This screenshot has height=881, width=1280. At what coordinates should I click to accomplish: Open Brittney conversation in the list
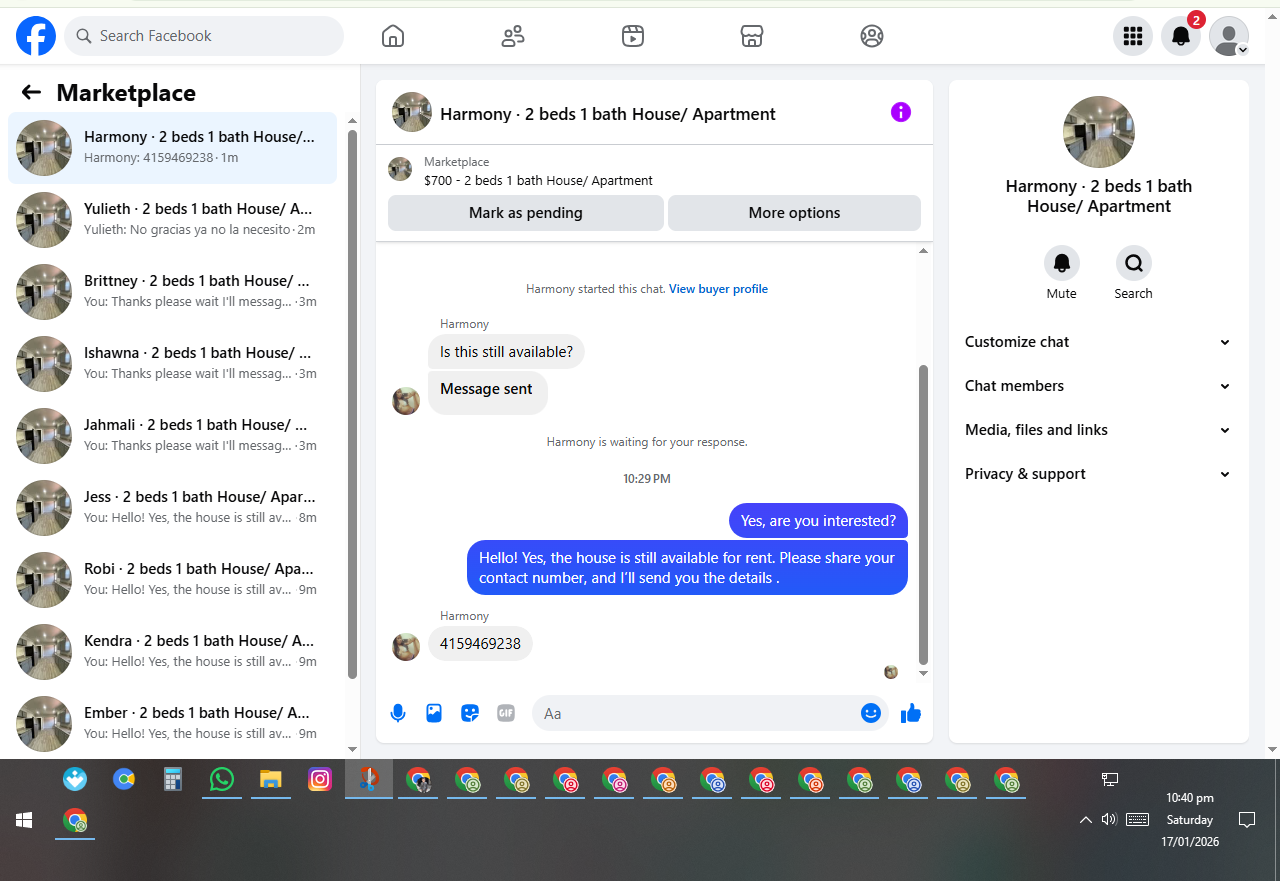[172, 292]
